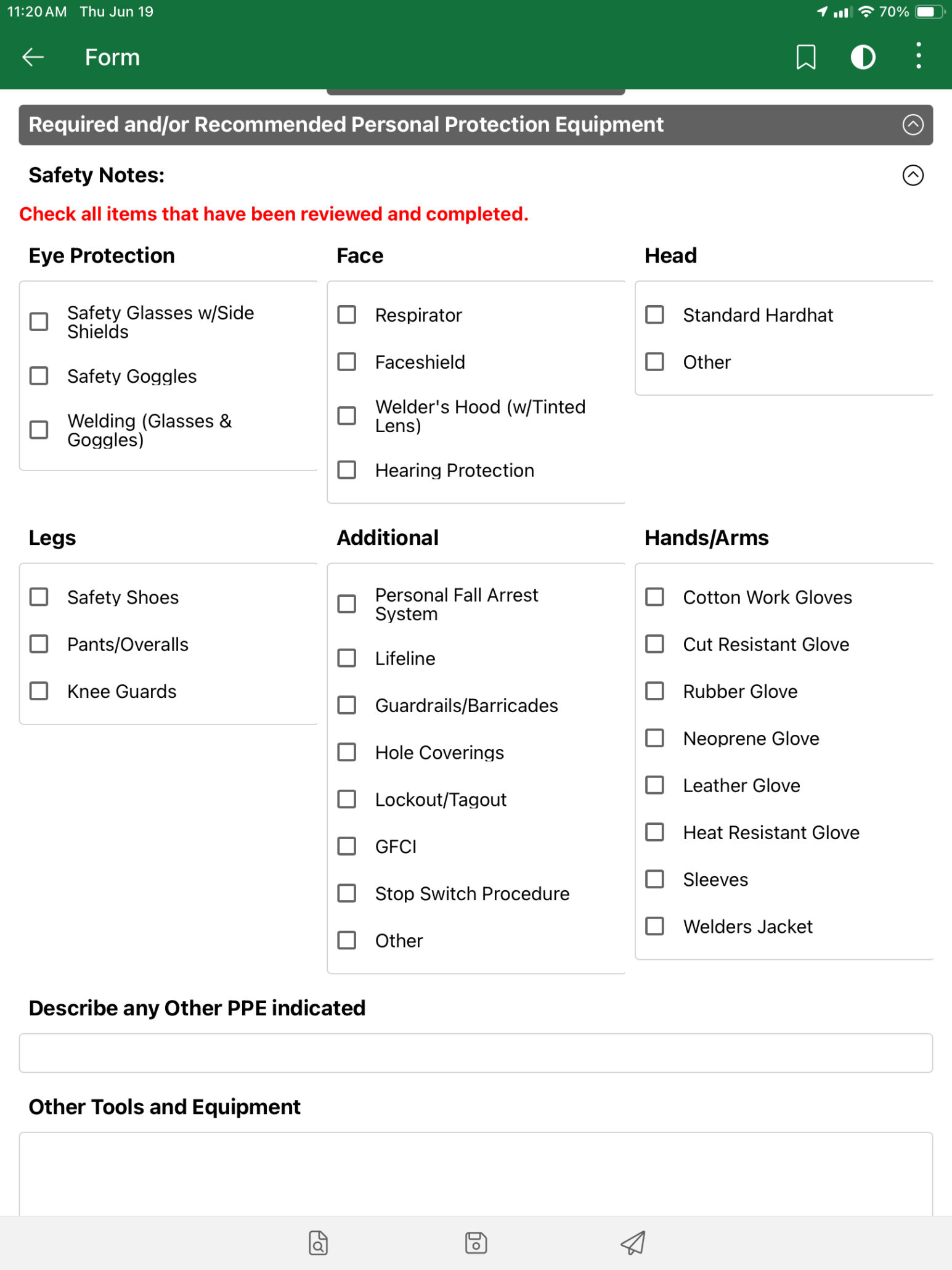Select the Welders Jacket checkbox
952x1270 pixels.
point(654,927)
